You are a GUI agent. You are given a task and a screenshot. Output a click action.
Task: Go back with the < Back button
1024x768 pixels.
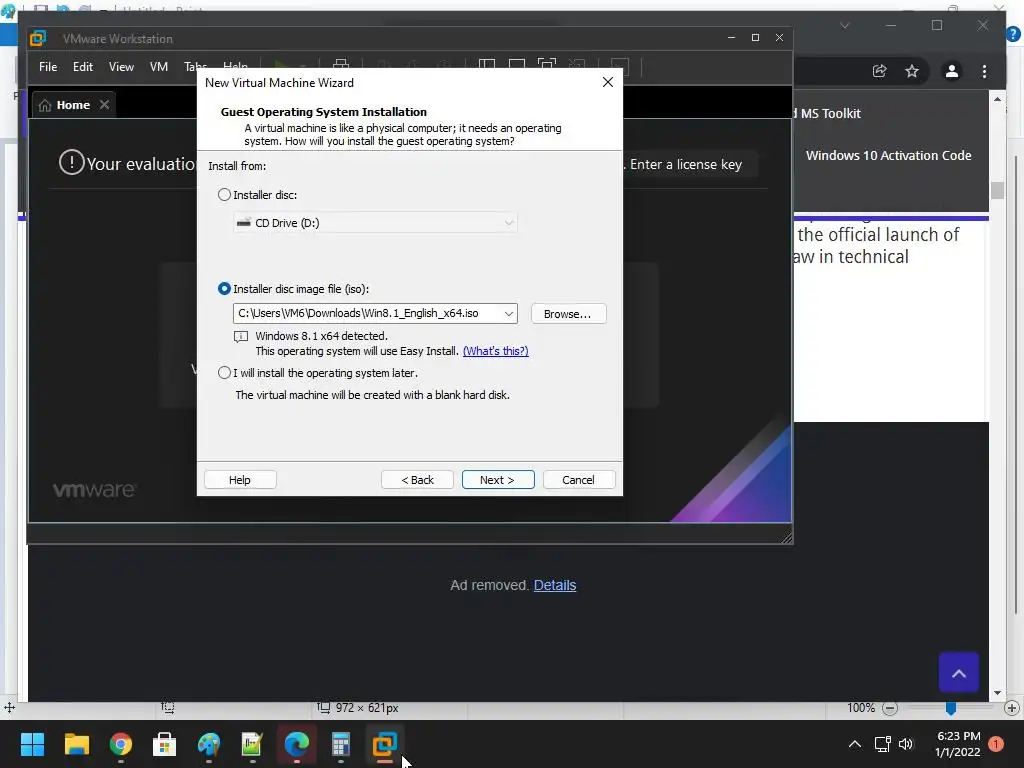coord(417,480)
